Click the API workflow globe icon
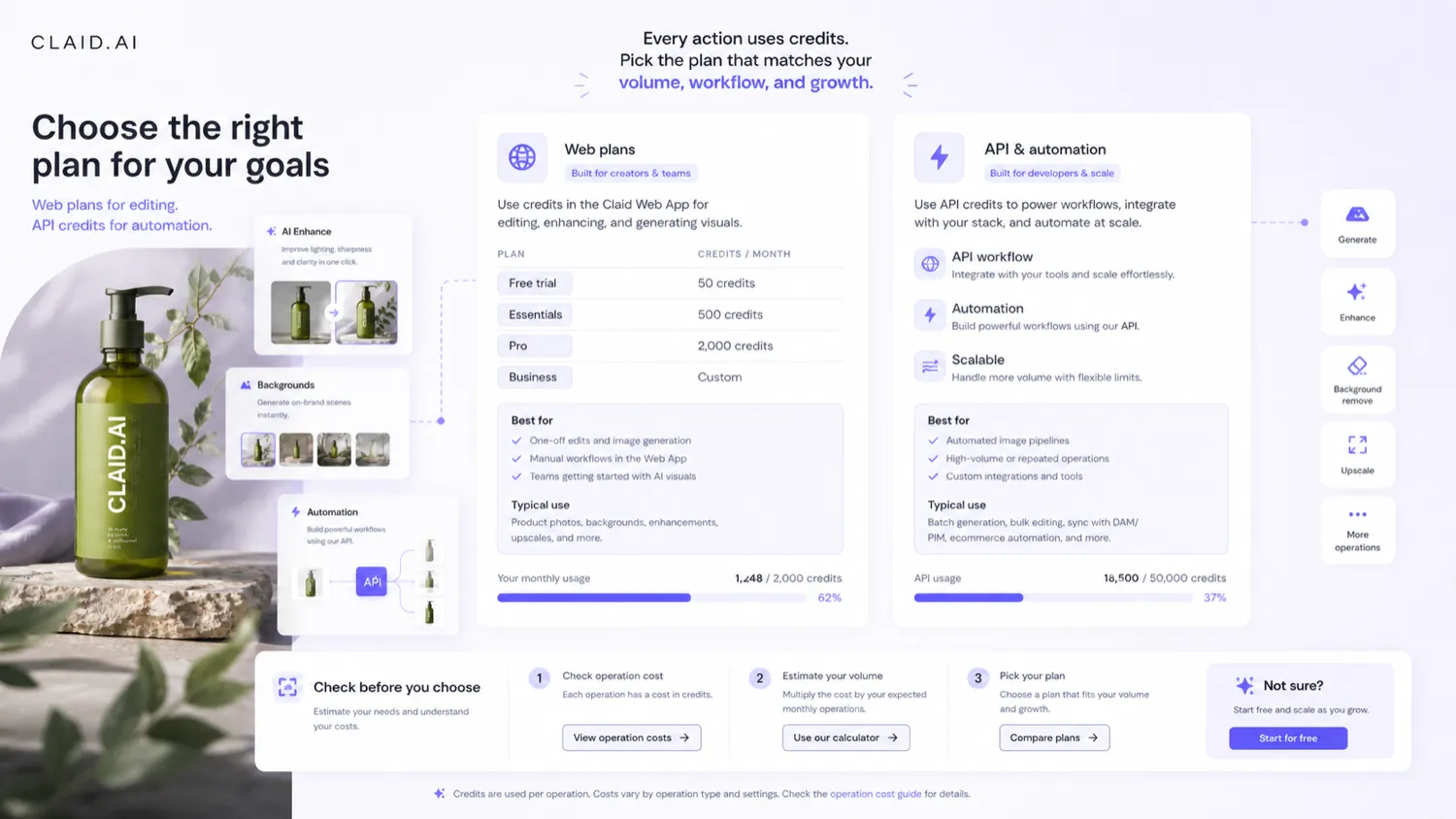 930,264
